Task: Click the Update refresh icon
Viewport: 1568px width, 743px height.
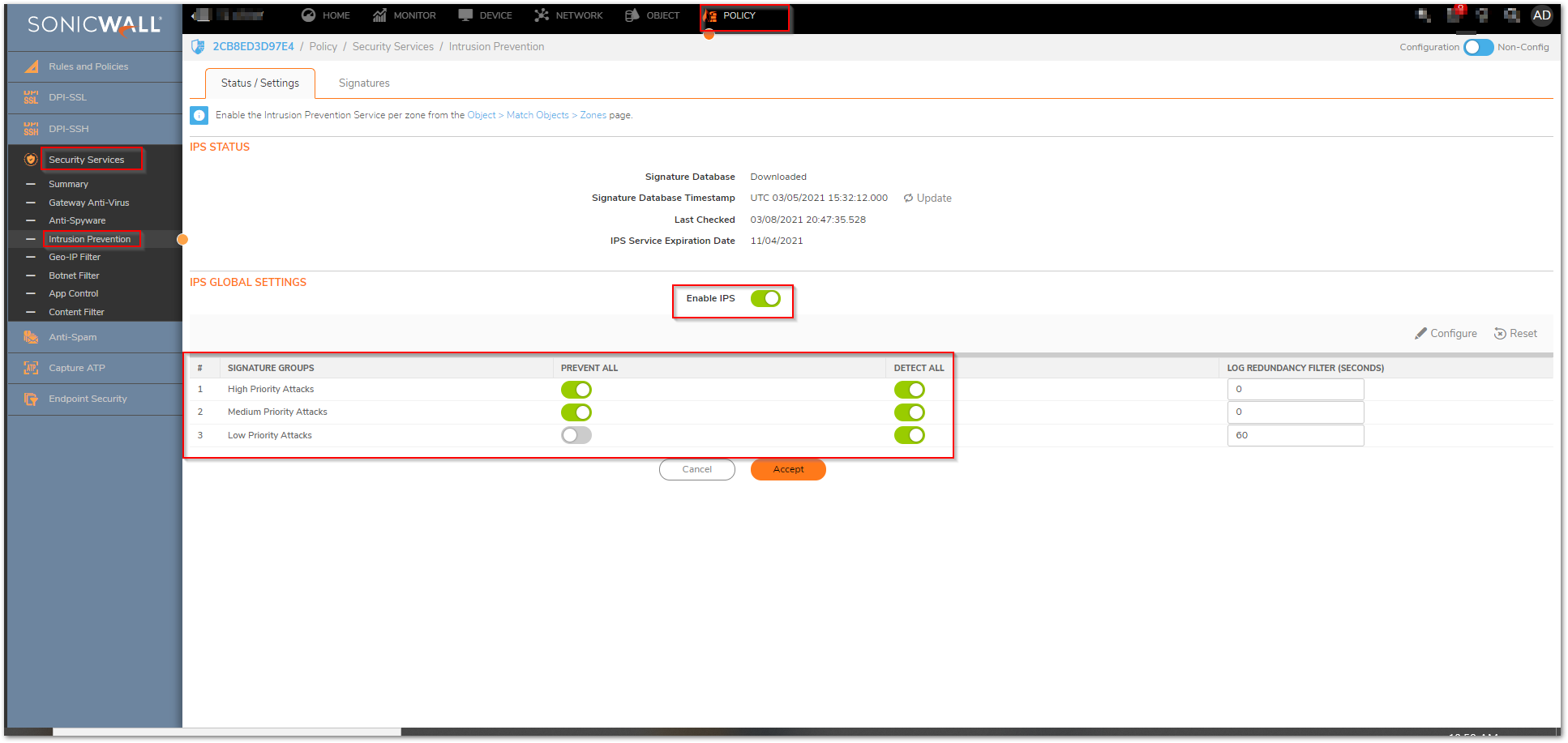Action: click(x=908, y=198)
